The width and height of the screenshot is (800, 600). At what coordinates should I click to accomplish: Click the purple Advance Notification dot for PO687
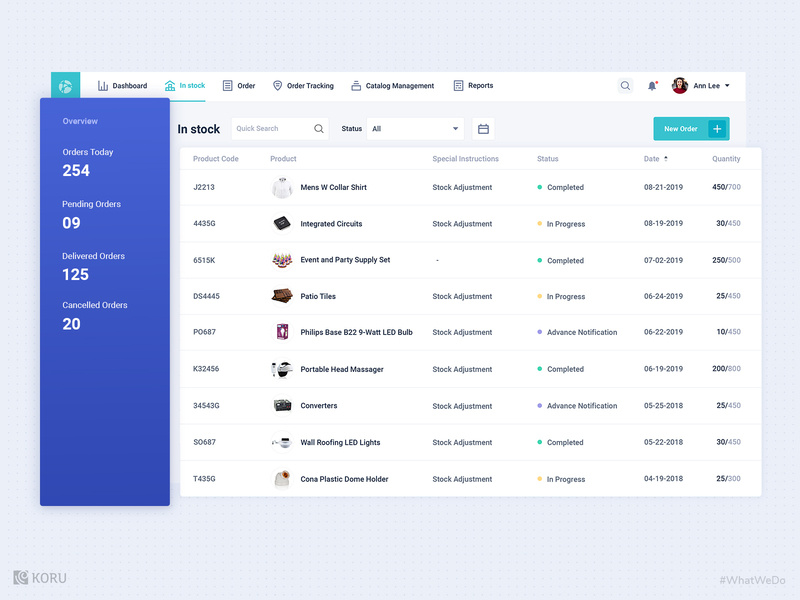pyautogui.click(x=540, y=332)
